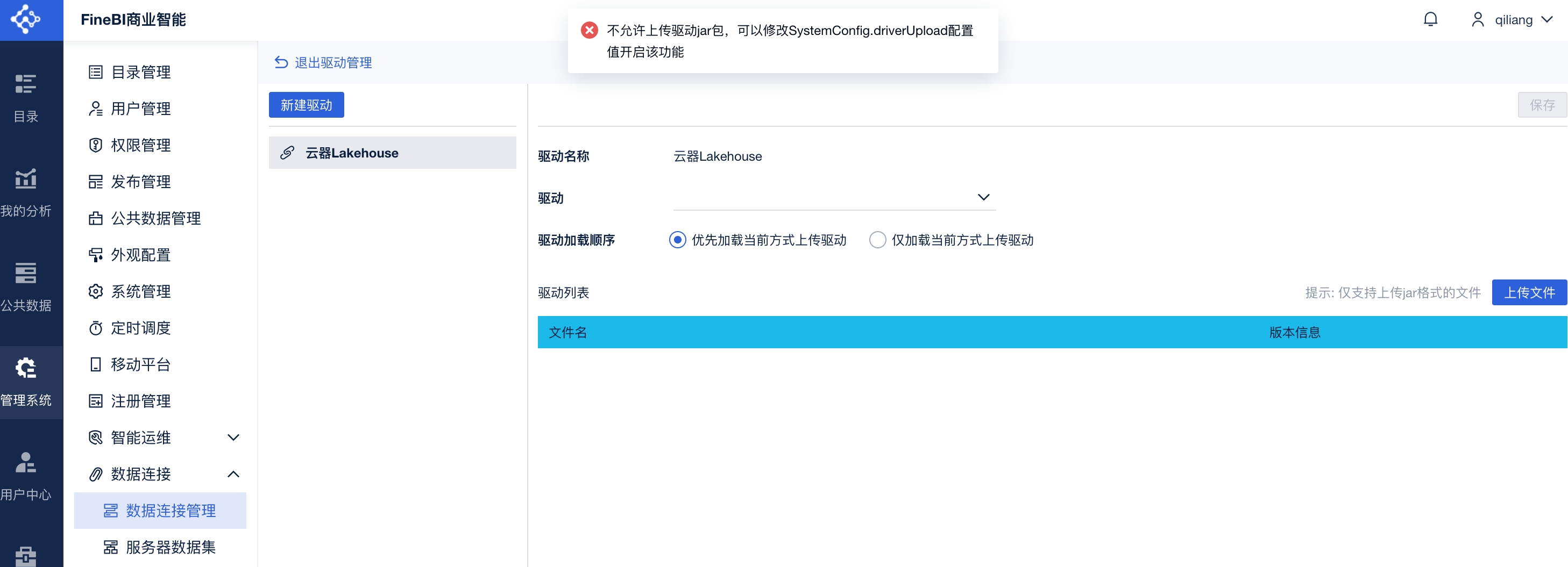Screen dimensions: 1568x567
Task: Expand the 智能运维 menu group
Action: point(233,437)
